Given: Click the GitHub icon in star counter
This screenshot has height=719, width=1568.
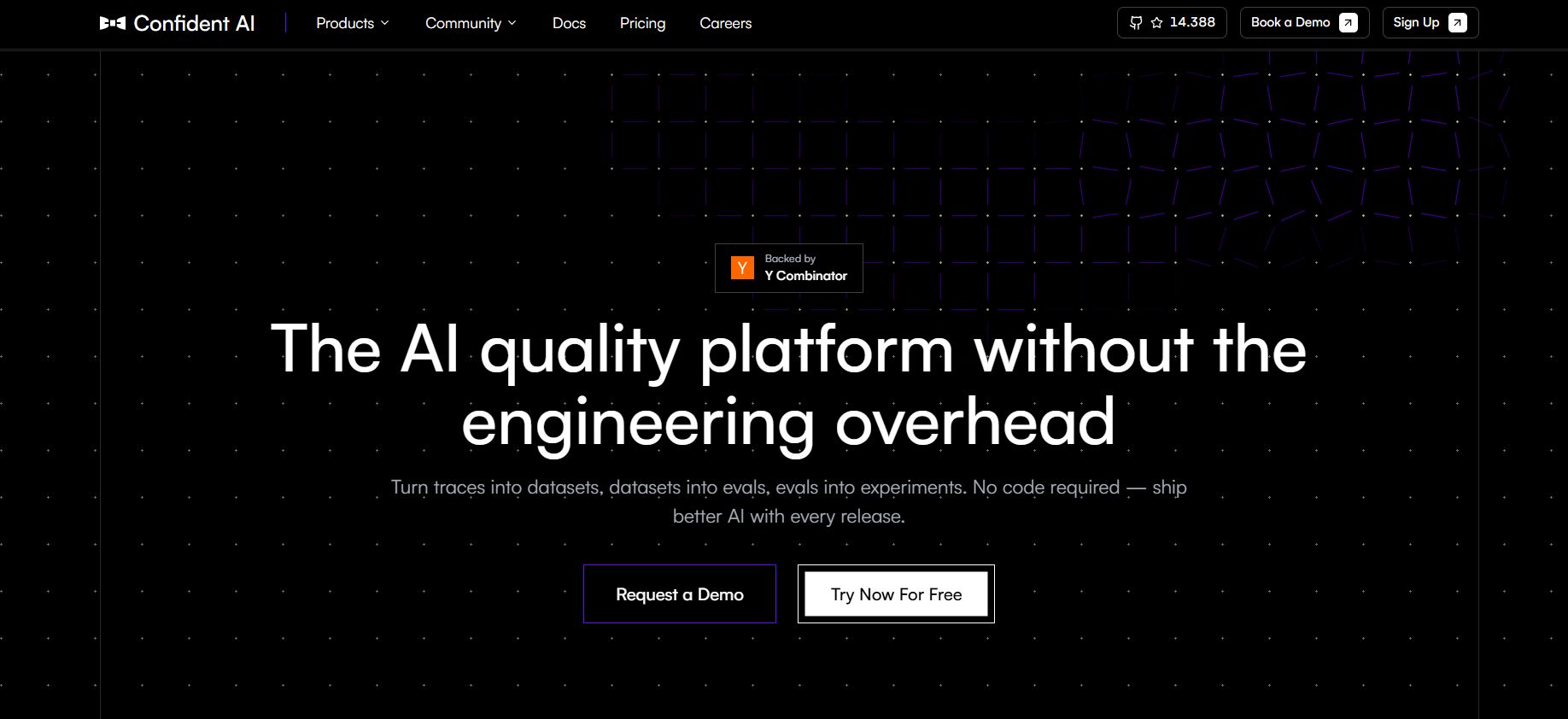Looking at the screenshot, I should click(1135, 23).
